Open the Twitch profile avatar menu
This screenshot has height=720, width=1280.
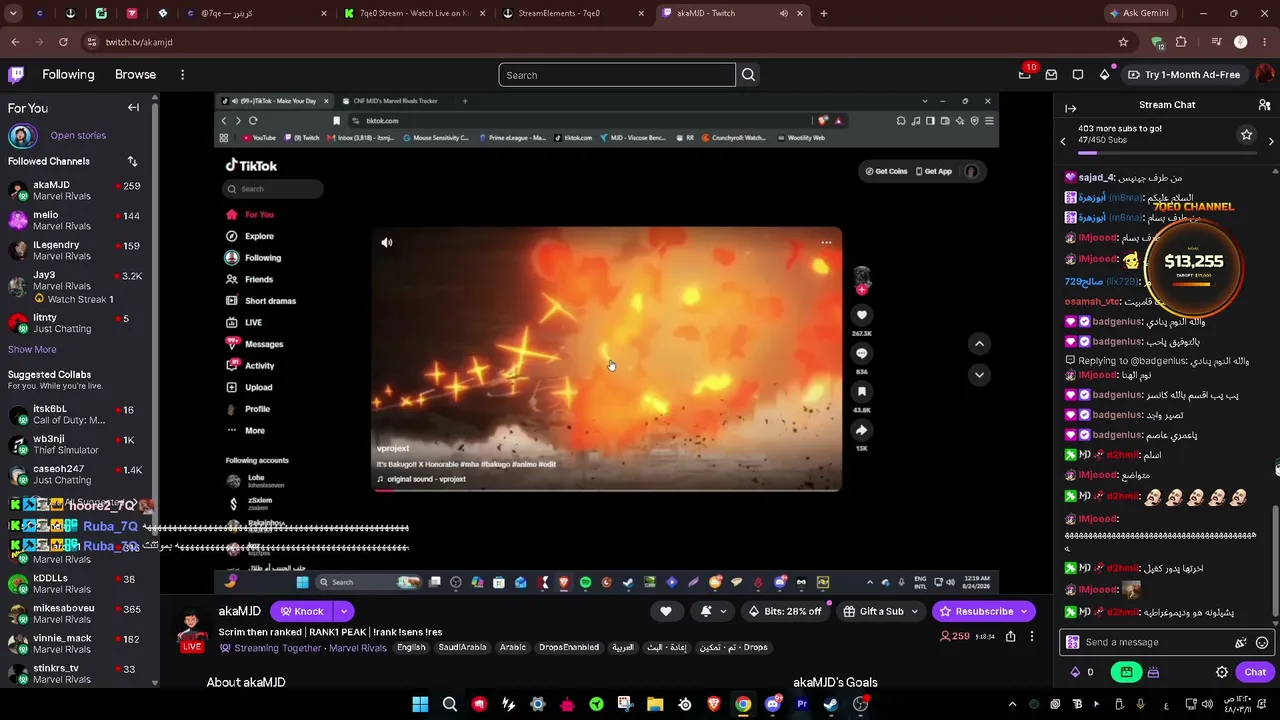(x=1265, y=74)
